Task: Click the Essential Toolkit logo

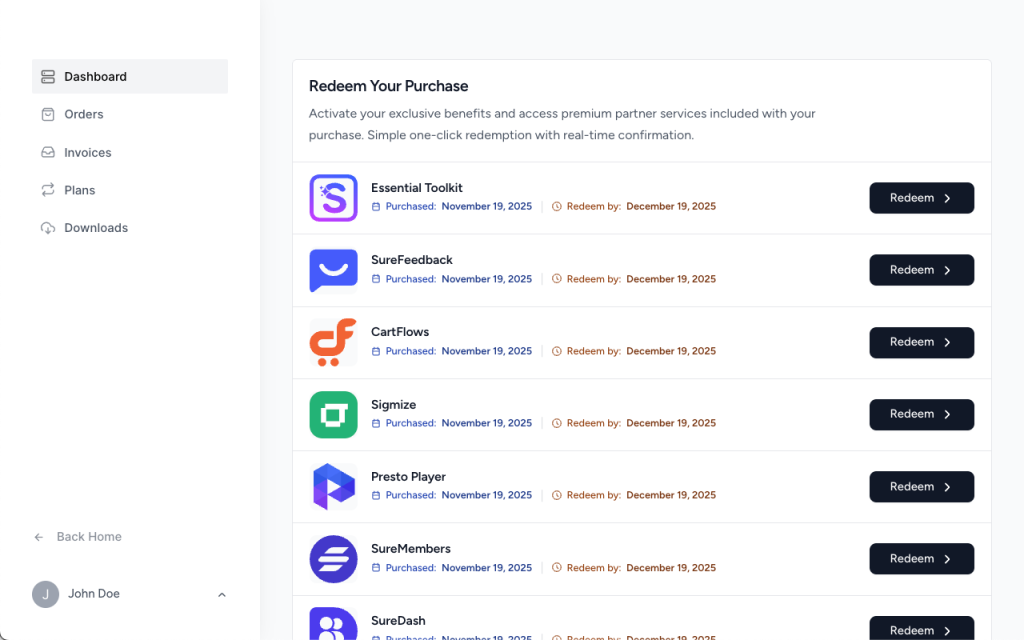Action: [x=333, y=198]
